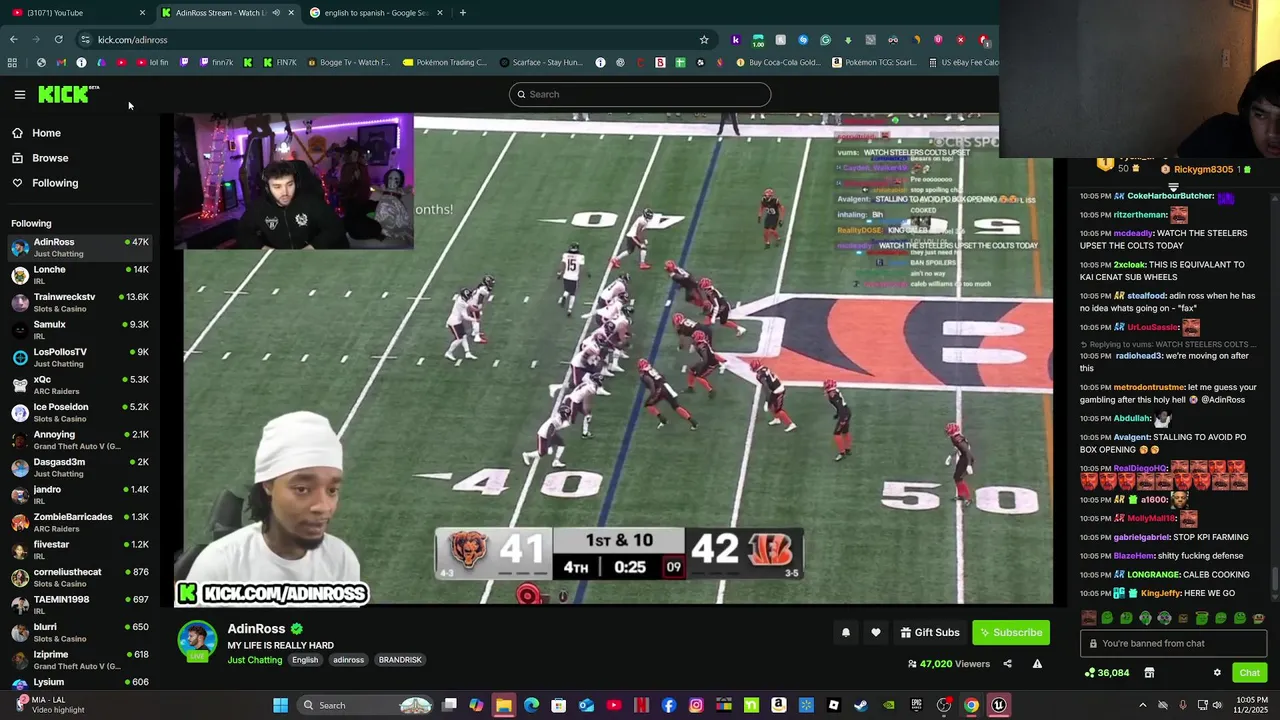Open the Windows Start menu
This screenshot has width=1280, height=720.
point(281,705)
